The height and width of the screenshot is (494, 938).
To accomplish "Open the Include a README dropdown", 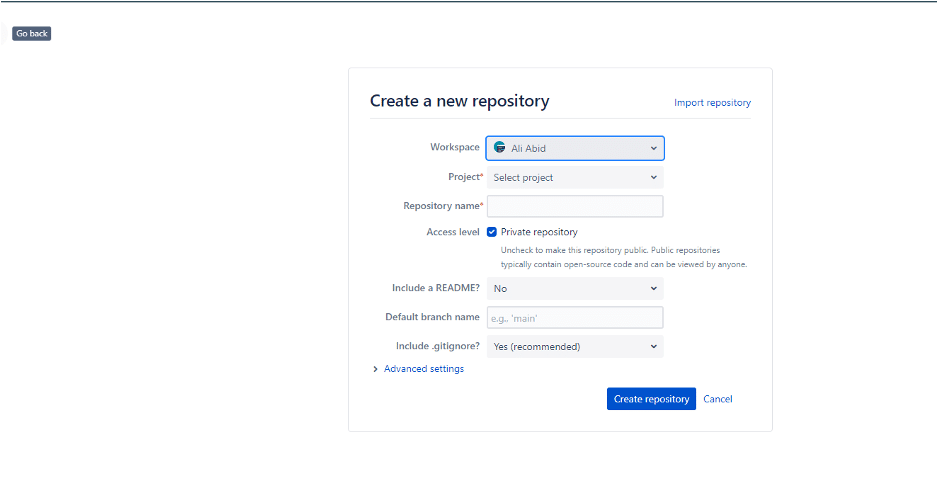I will (x=575, y=289).
